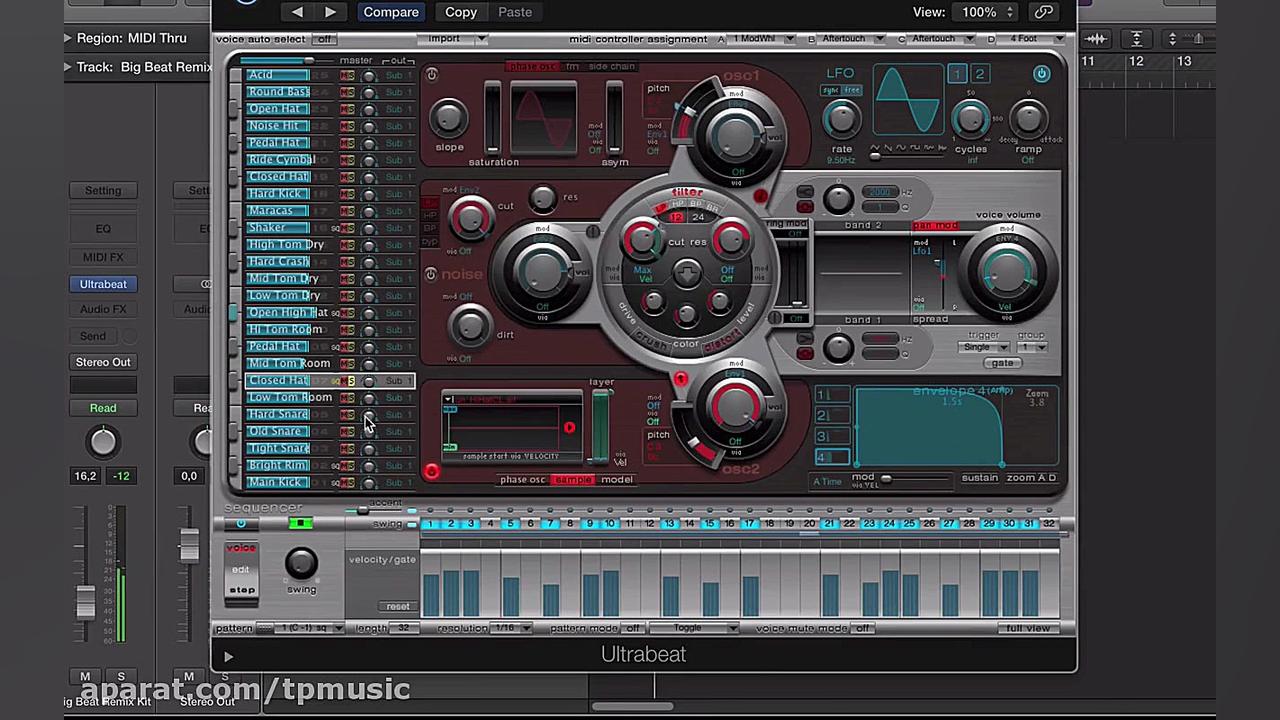
Task: Adjust the LFO cycles knob
Action: (x=970, y=120)
